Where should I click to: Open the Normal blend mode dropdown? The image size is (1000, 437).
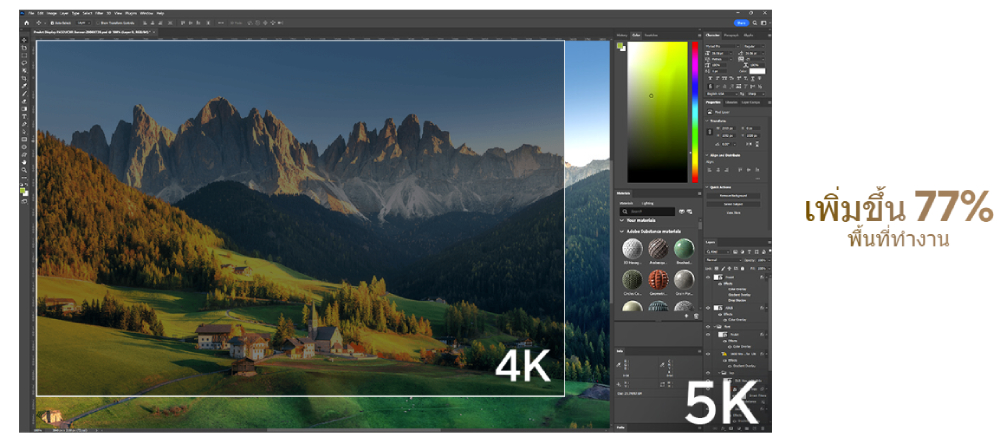click(723, 260)
